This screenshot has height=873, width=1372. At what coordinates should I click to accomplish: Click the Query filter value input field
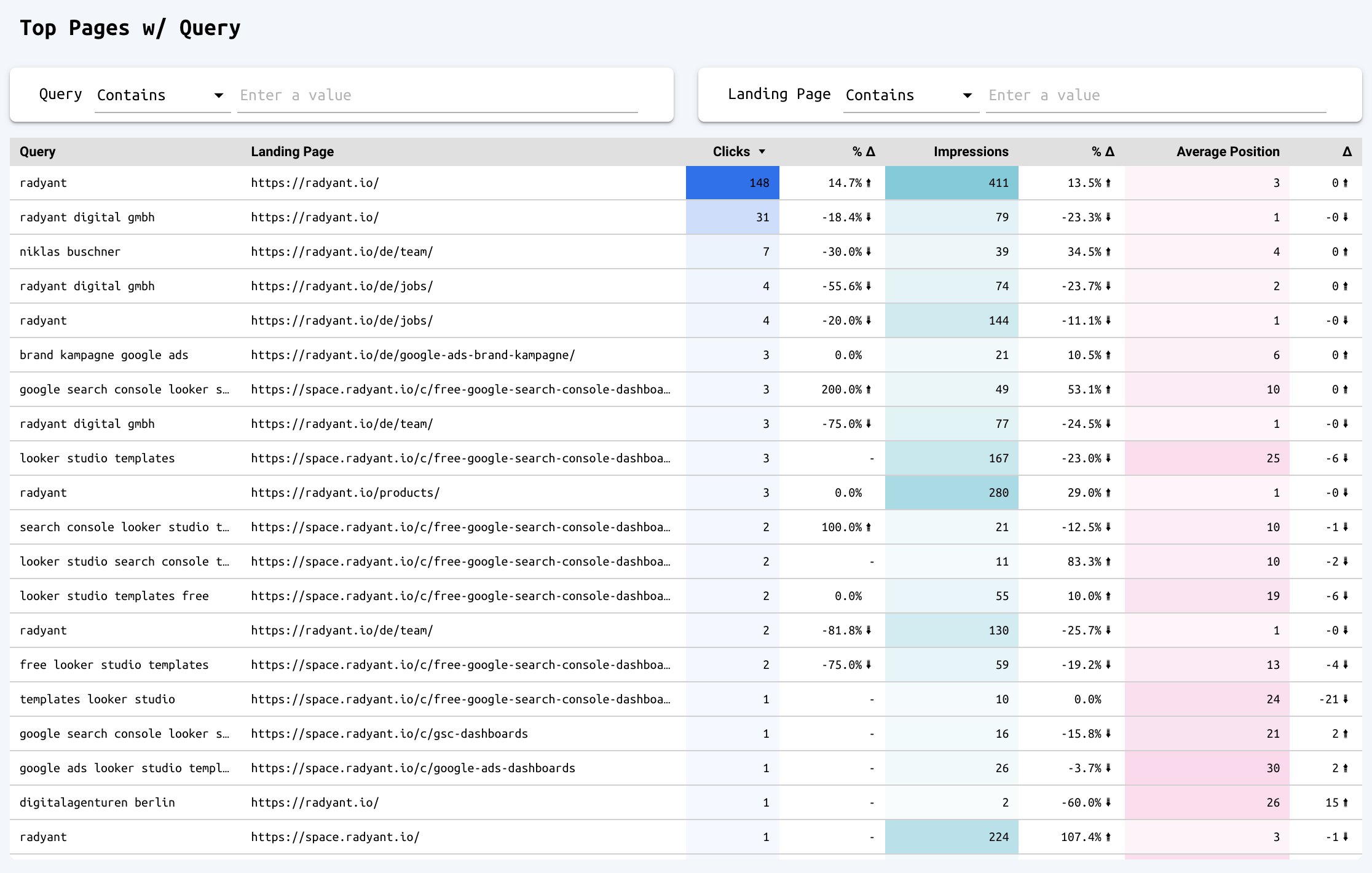click(x=438, y=95)
